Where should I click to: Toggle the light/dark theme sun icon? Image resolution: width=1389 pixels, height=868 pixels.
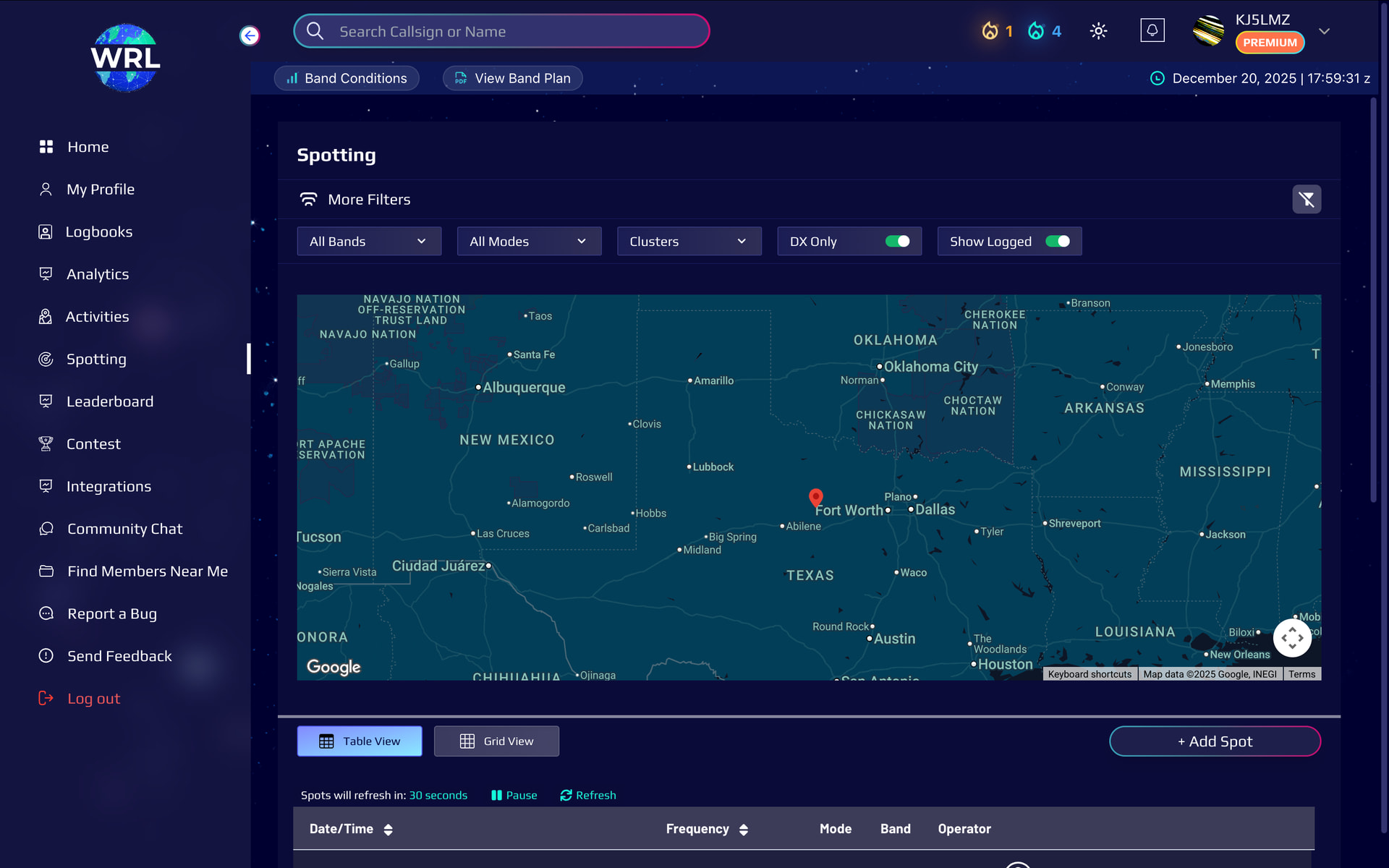(1098, 31)
